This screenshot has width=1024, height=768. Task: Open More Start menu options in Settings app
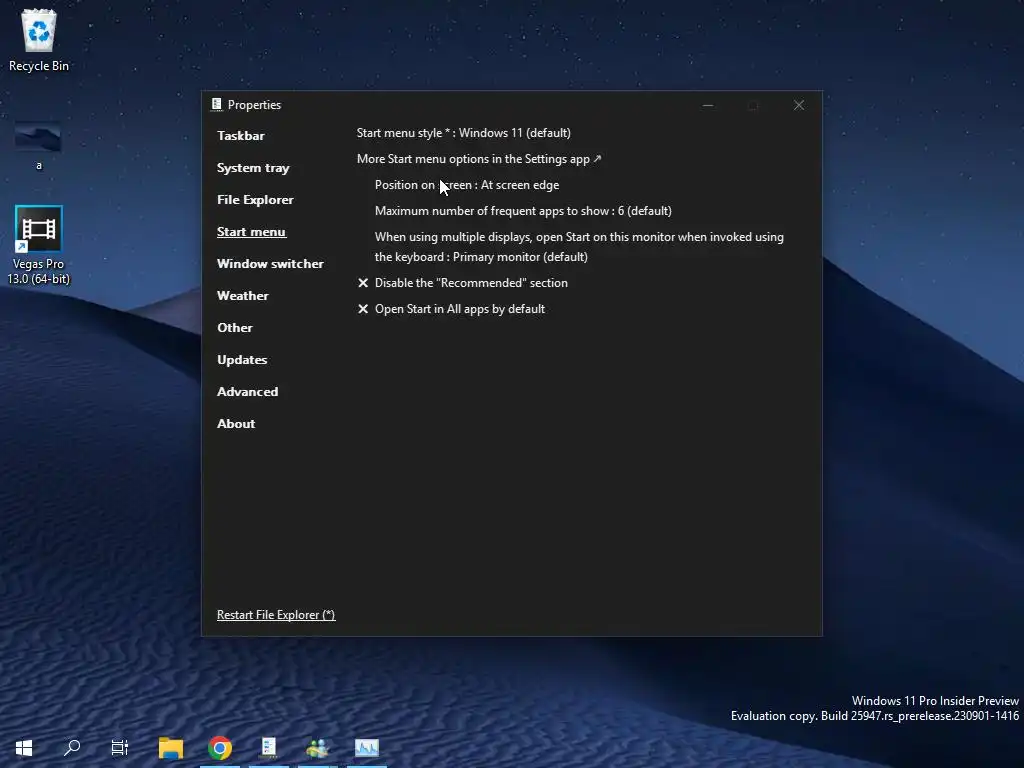479,159
